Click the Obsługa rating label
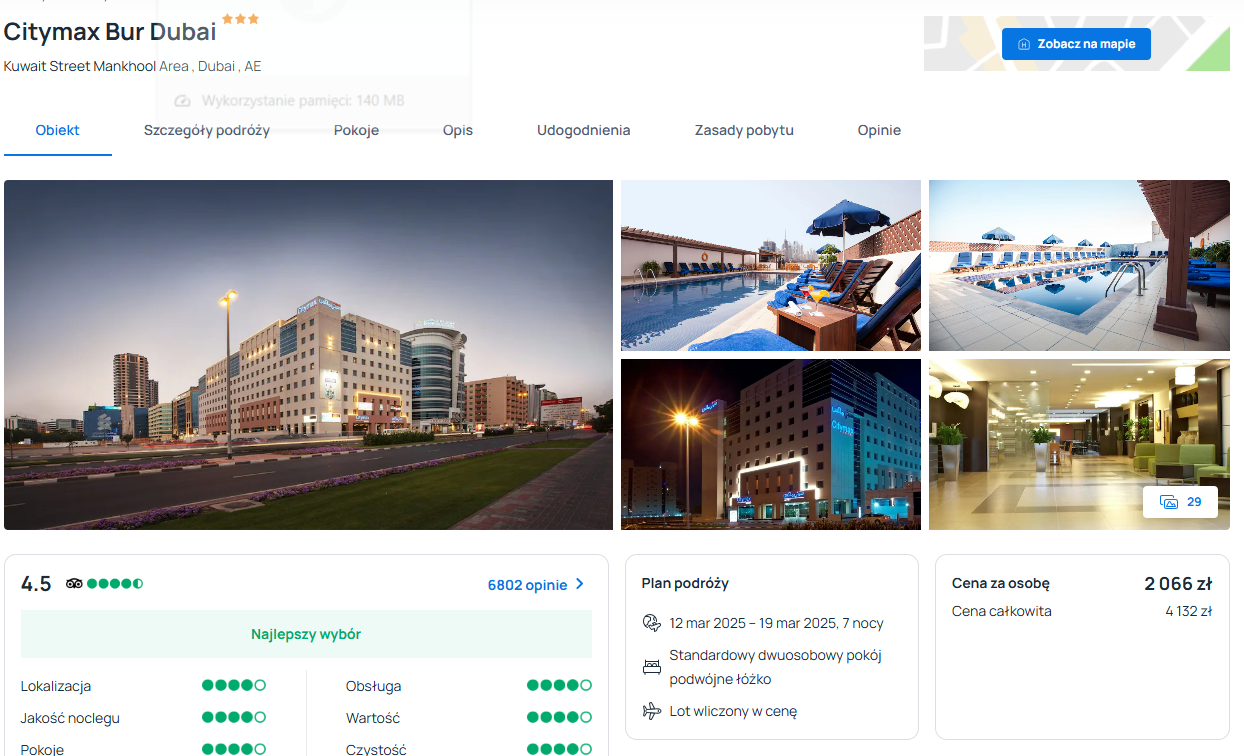 pos(374,686)
